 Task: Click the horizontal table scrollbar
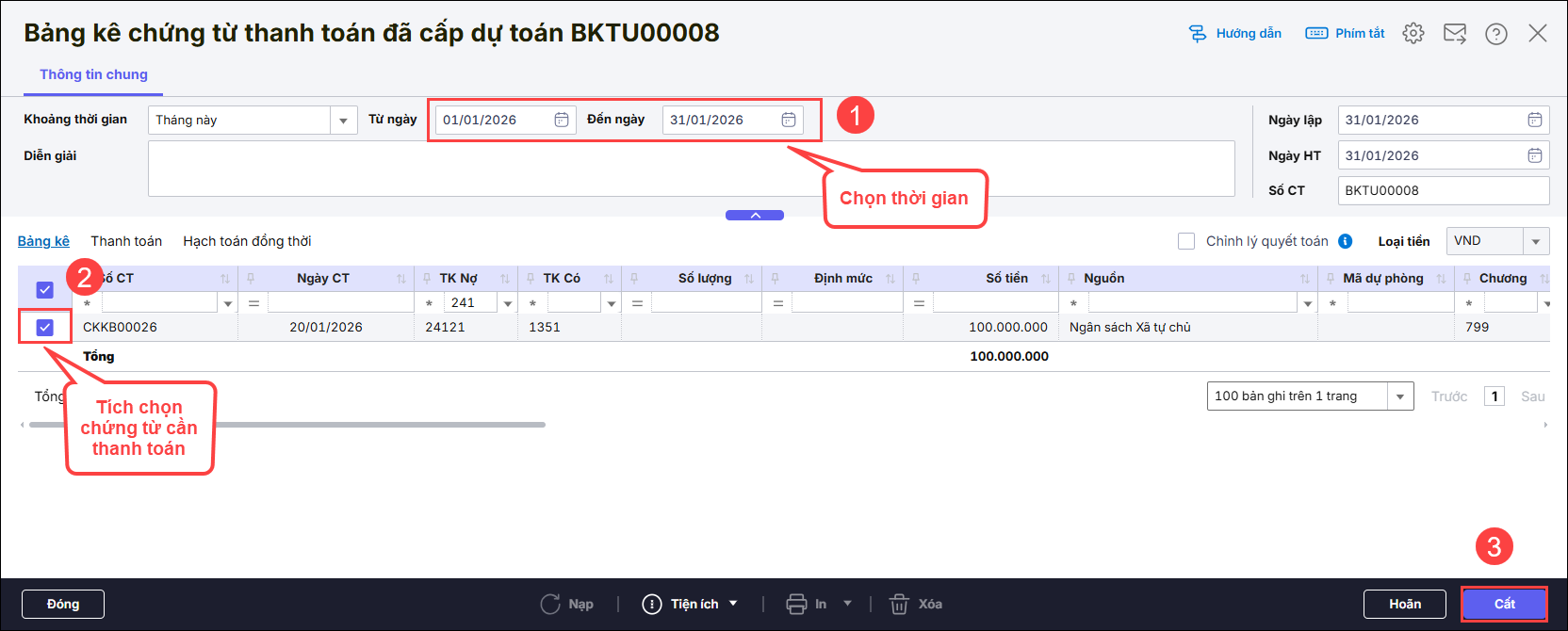(287, 425)
